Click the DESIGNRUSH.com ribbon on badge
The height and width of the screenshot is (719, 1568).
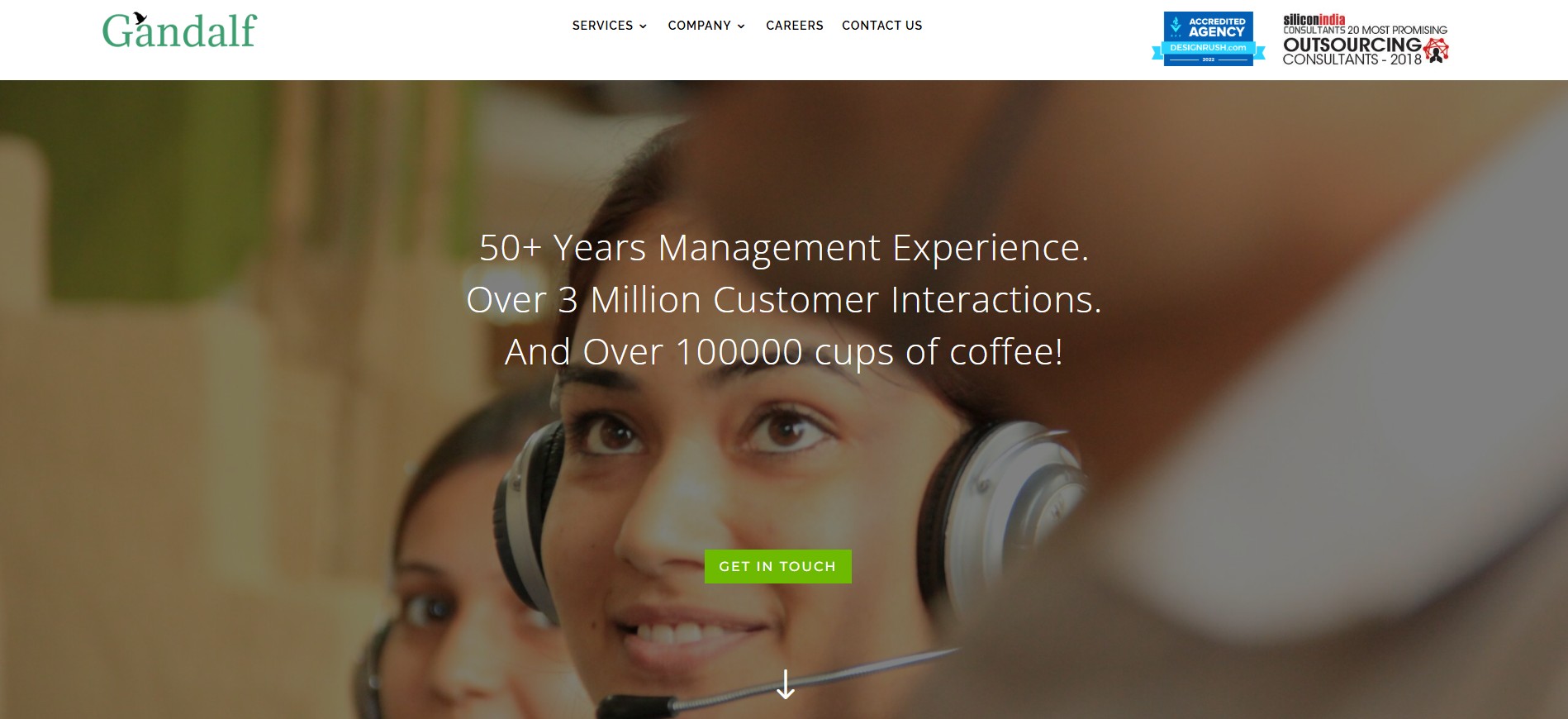(1209, 49)
